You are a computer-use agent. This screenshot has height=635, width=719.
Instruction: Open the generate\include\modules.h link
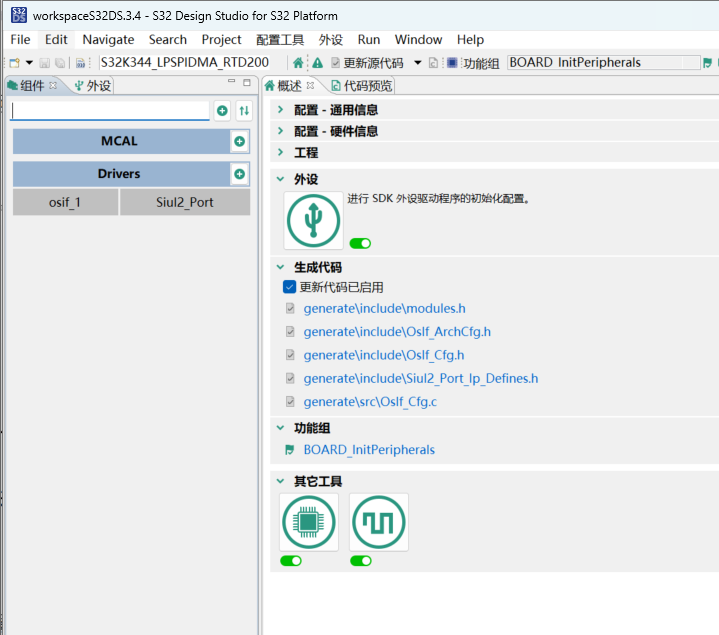384,309
